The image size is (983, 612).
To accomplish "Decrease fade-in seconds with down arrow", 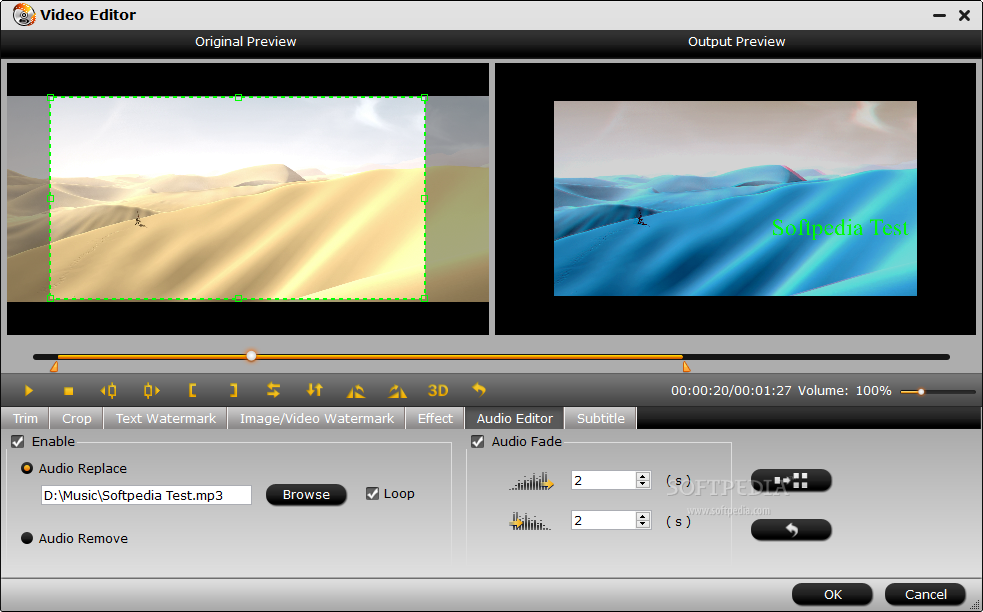I will 642,484.
